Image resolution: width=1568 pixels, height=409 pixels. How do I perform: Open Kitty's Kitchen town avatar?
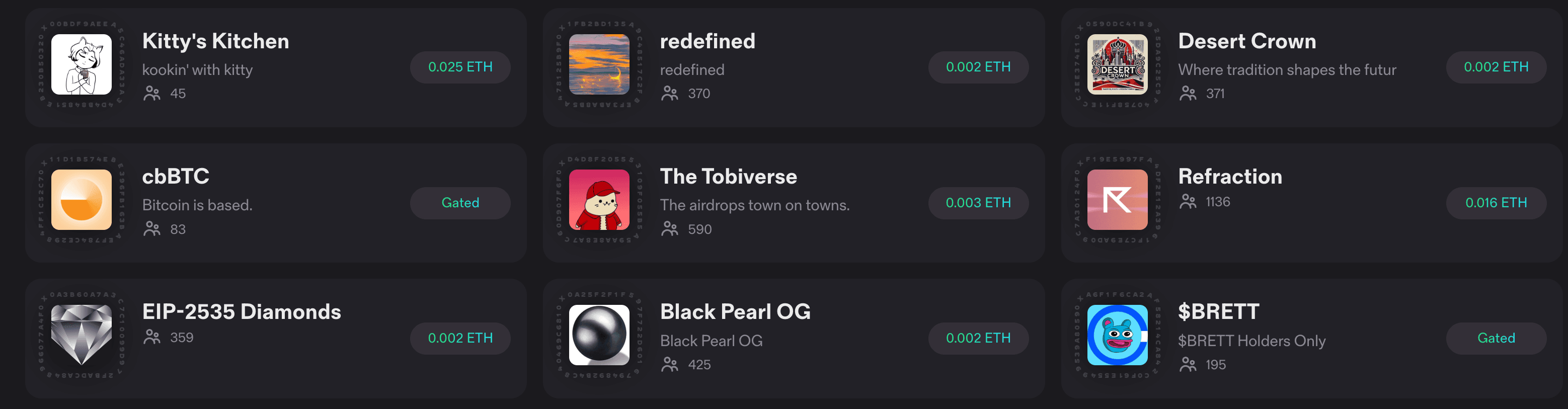tap(82, 64)
